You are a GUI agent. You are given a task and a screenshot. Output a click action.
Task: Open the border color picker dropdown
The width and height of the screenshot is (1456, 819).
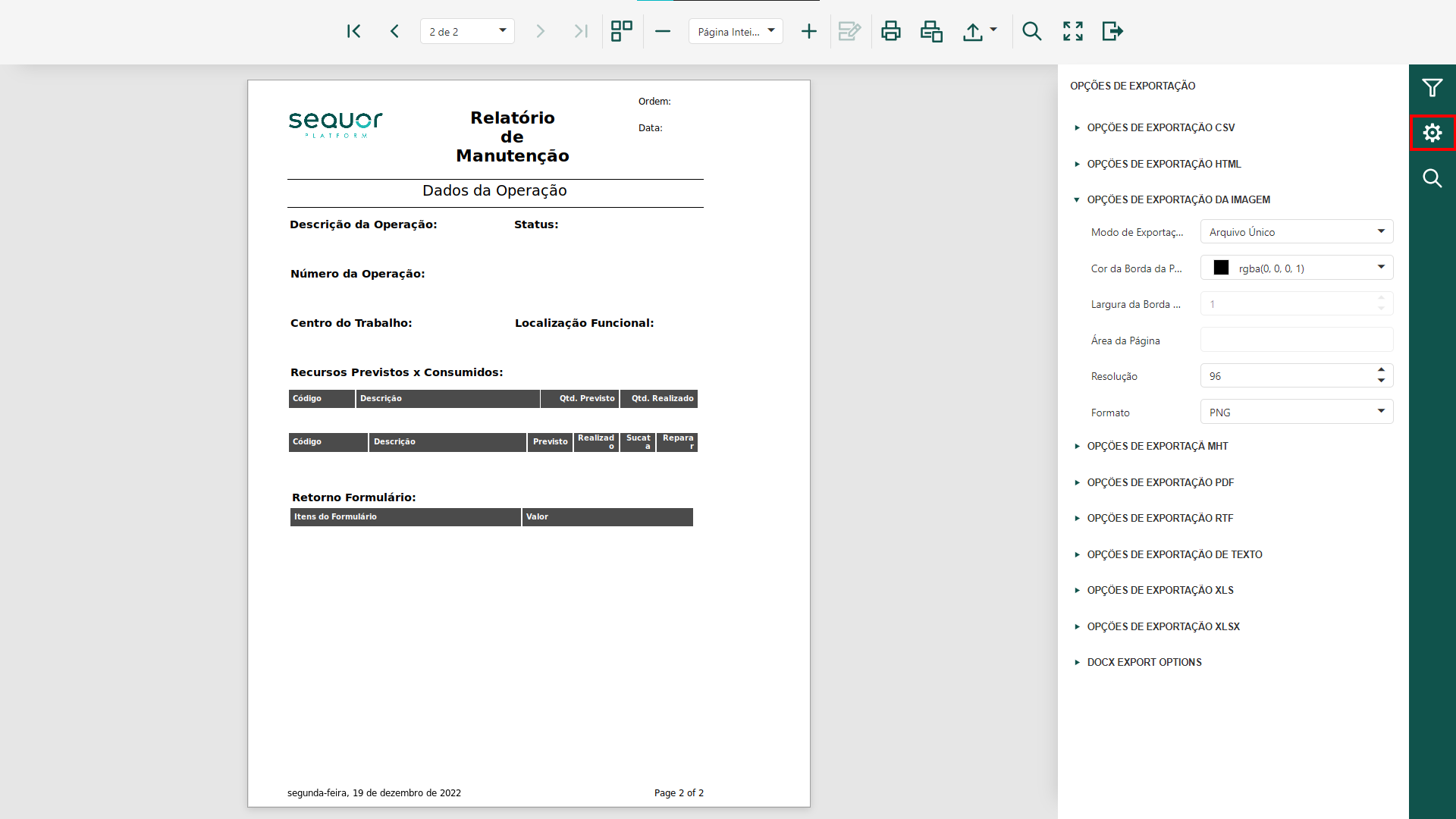(x=1381, y=267)
